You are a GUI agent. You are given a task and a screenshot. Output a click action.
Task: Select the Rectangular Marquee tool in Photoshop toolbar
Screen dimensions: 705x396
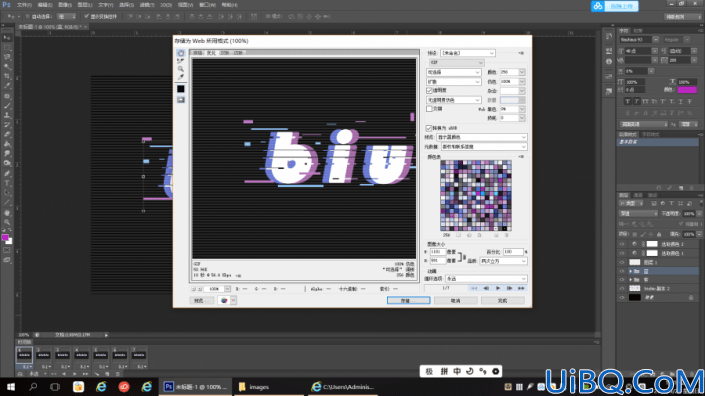[x=7, y=47]
